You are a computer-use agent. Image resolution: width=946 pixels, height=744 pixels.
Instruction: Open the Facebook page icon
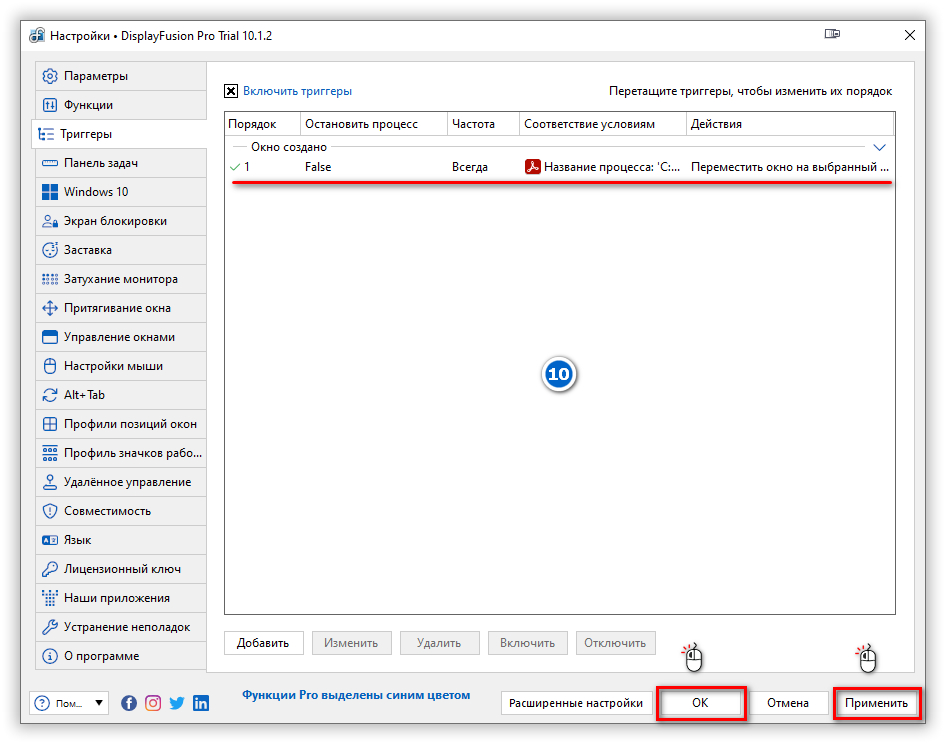tap(129, 703)
